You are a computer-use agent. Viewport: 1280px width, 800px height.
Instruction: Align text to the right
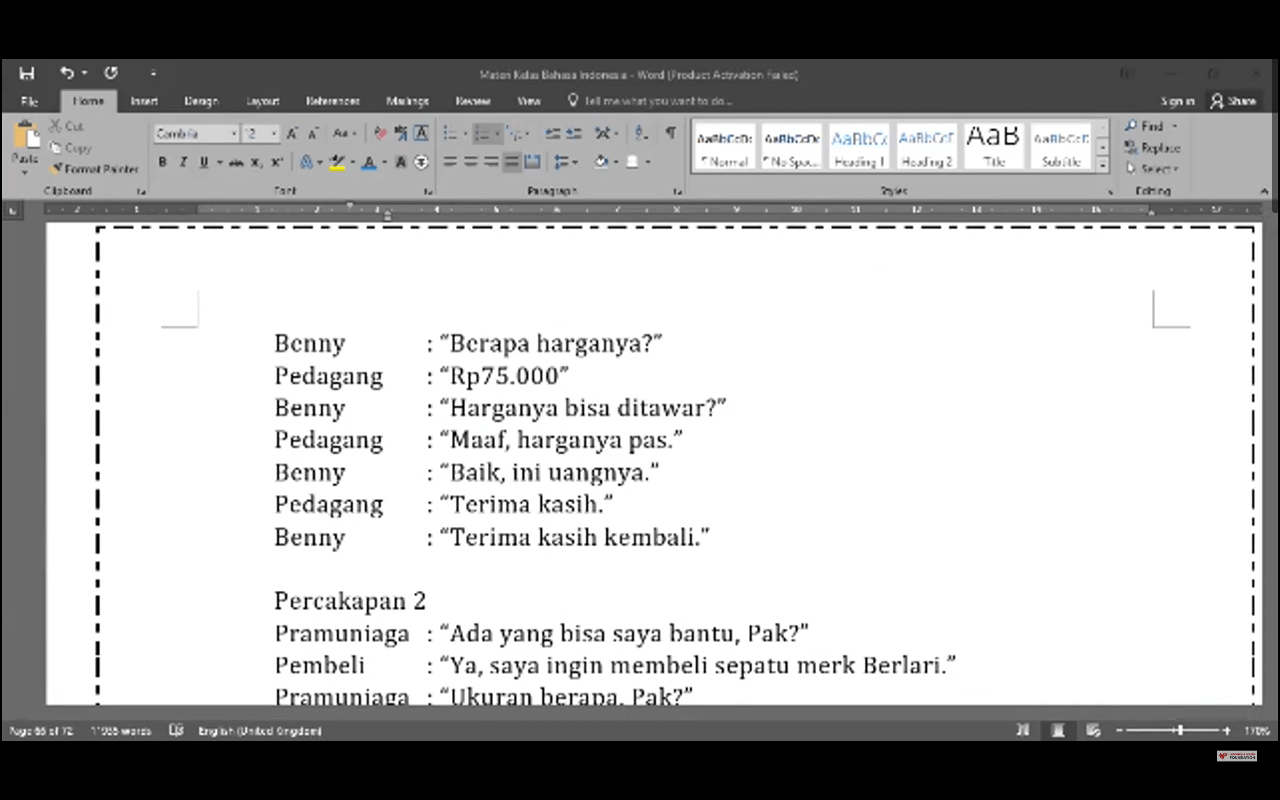click(491, 162)
